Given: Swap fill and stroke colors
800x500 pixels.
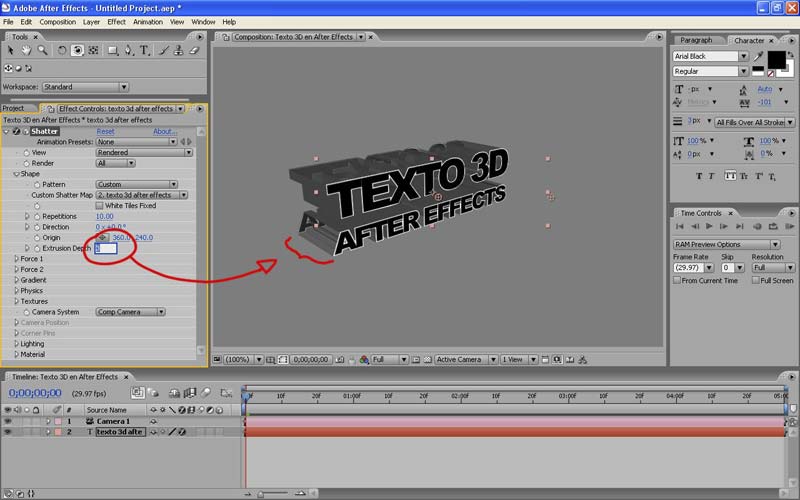Looking at the screenshot, I should tap(790, 54).
